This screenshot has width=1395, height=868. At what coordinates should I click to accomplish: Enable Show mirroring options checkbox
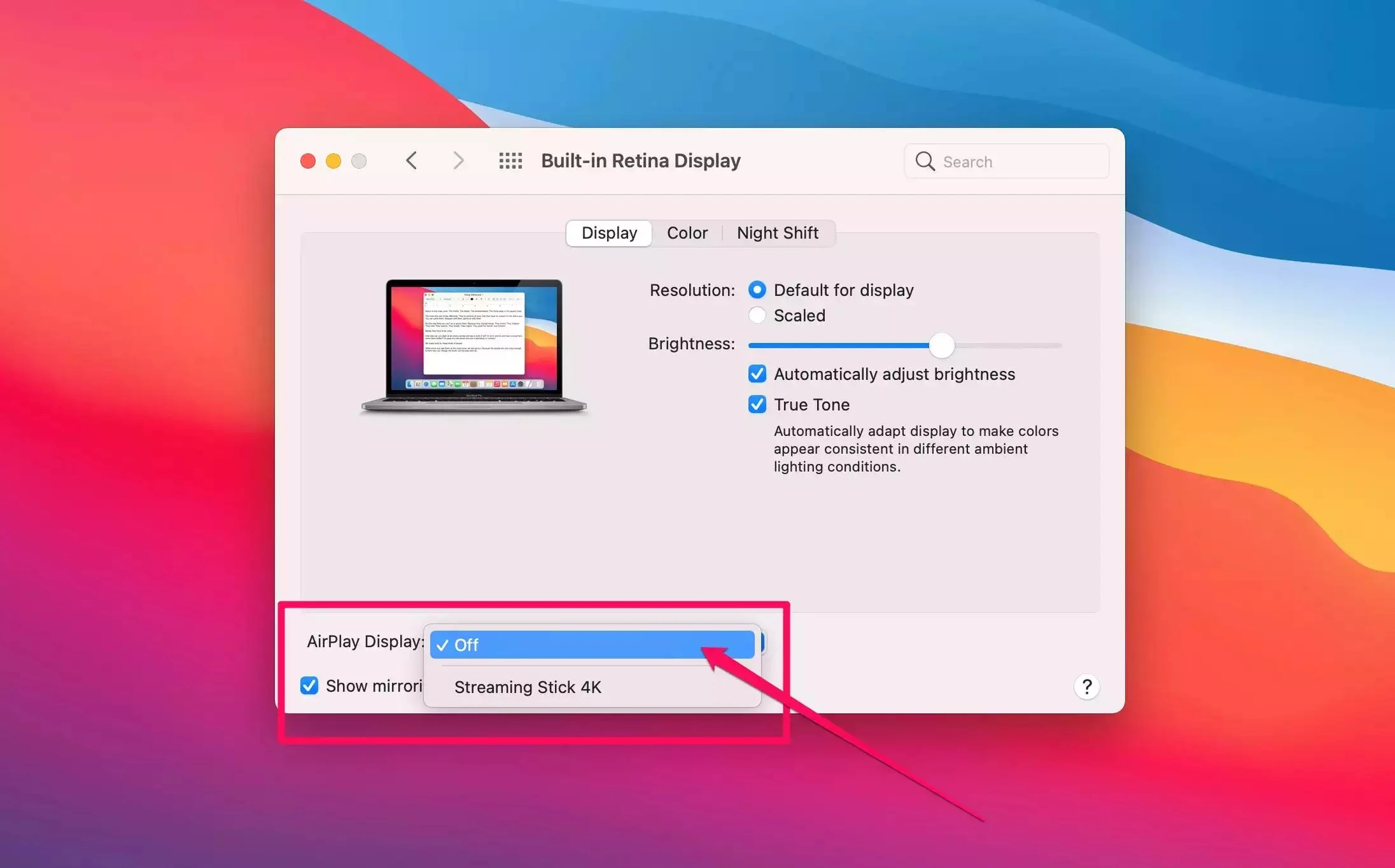click(310, 685)
